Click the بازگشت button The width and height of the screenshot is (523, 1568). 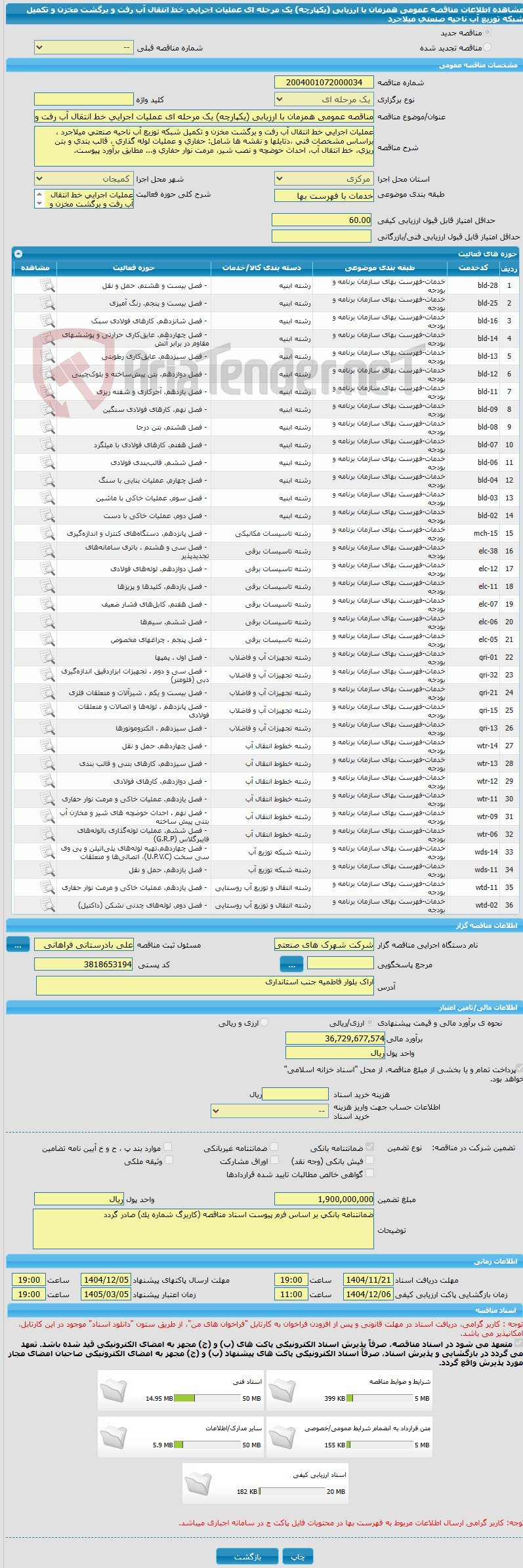[247, 1556]
